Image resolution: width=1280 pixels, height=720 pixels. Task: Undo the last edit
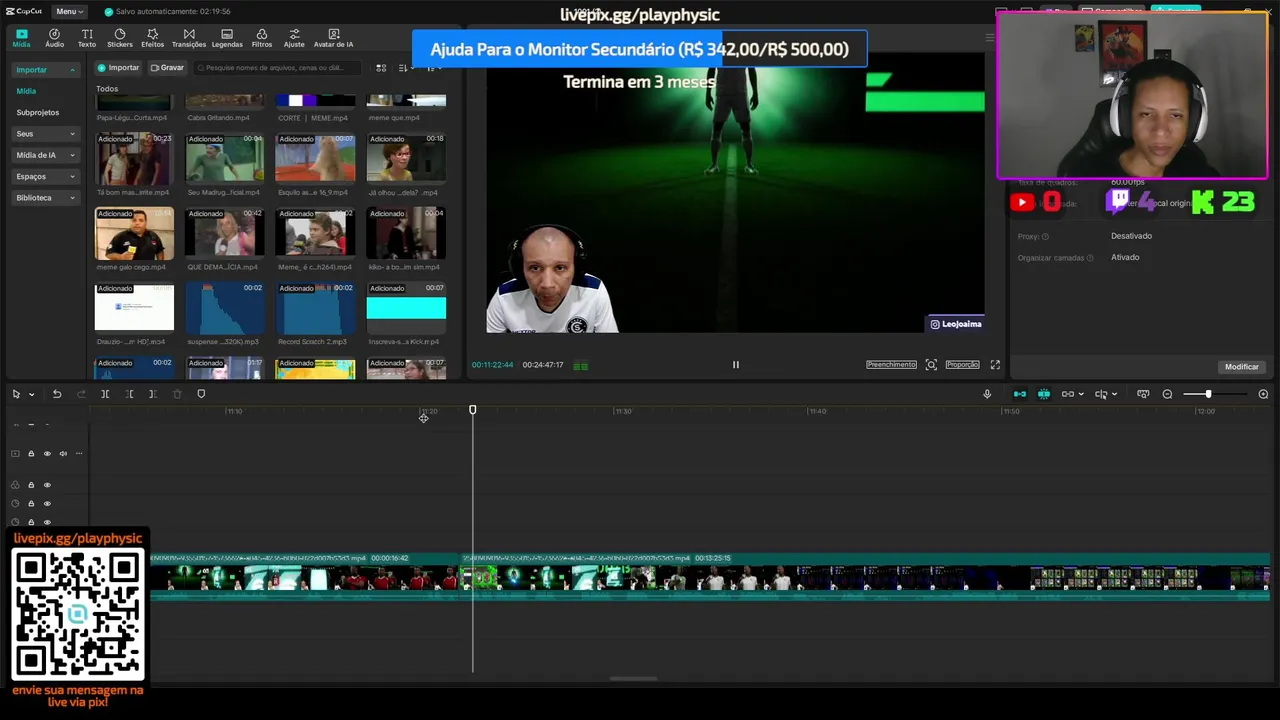click(57, 394)
